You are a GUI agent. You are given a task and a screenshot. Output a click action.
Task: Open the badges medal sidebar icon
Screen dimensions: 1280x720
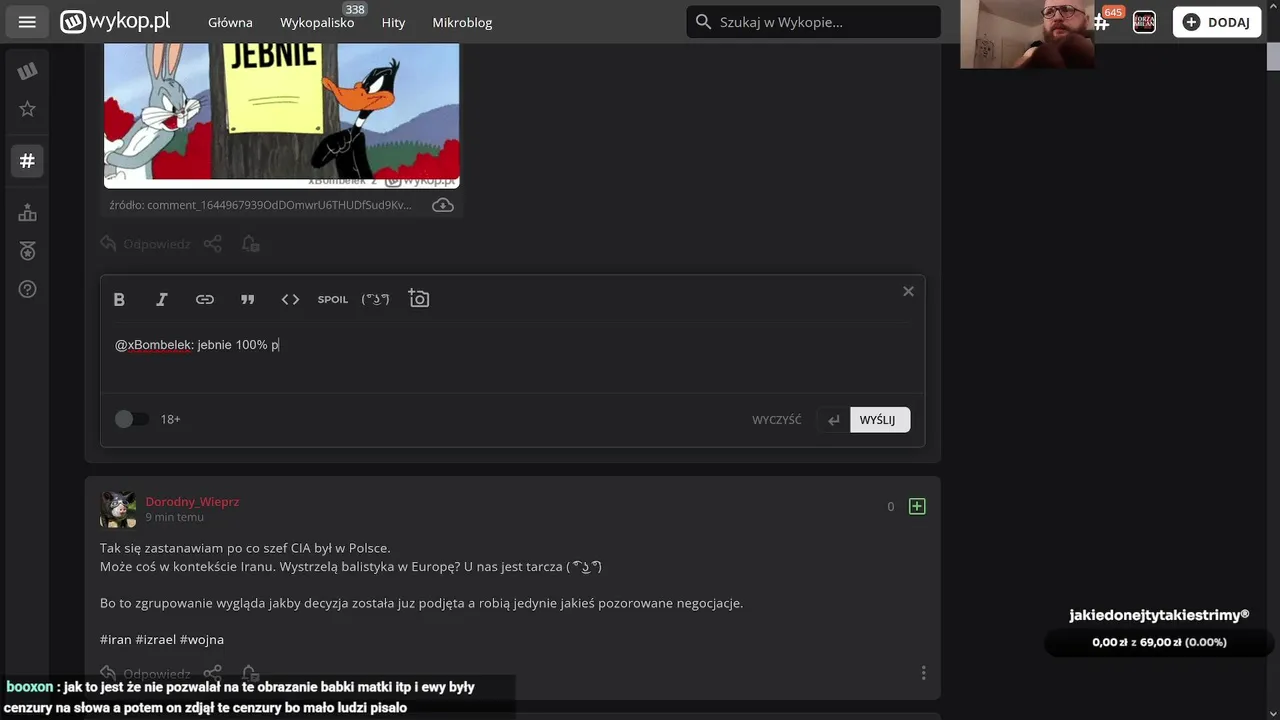(27, 250)
